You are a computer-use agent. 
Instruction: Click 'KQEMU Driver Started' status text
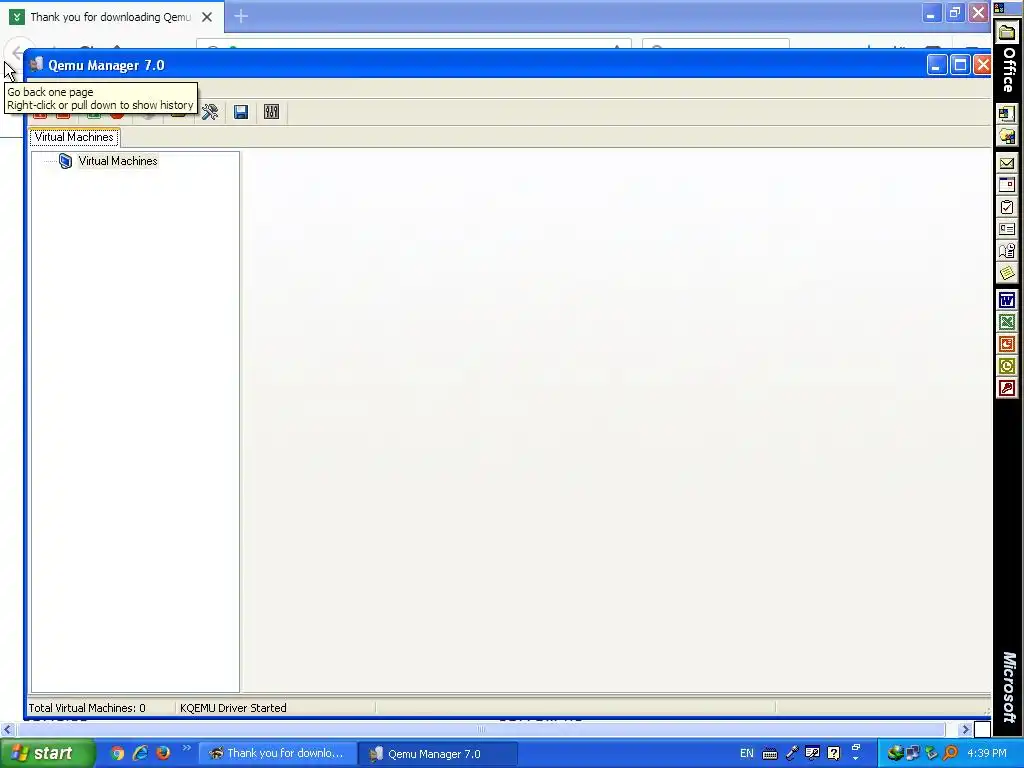click(x=233, y=708)
